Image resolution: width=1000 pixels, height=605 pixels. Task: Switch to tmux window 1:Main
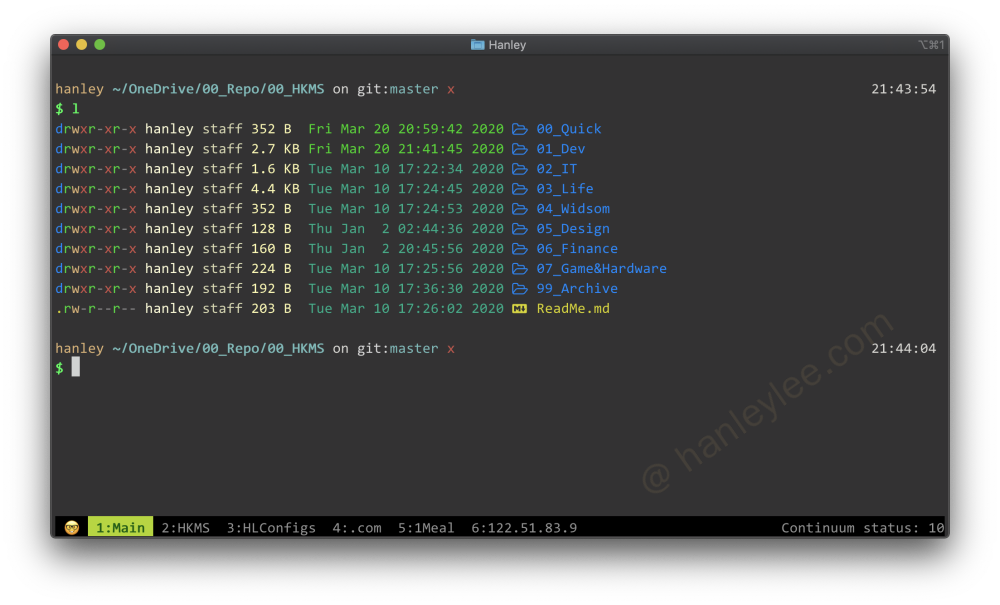pos(121,527)
